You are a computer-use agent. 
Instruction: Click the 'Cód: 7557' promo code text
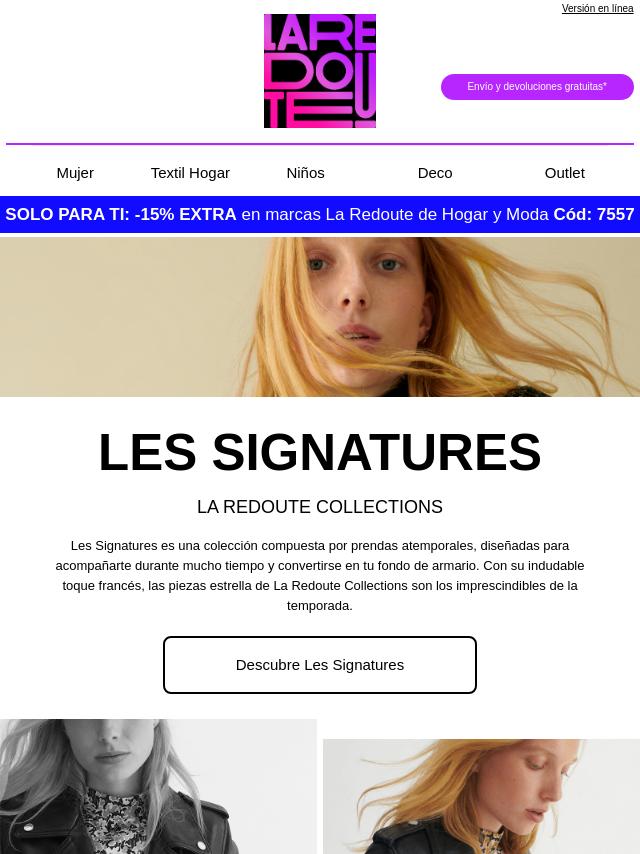click(594, 214)
